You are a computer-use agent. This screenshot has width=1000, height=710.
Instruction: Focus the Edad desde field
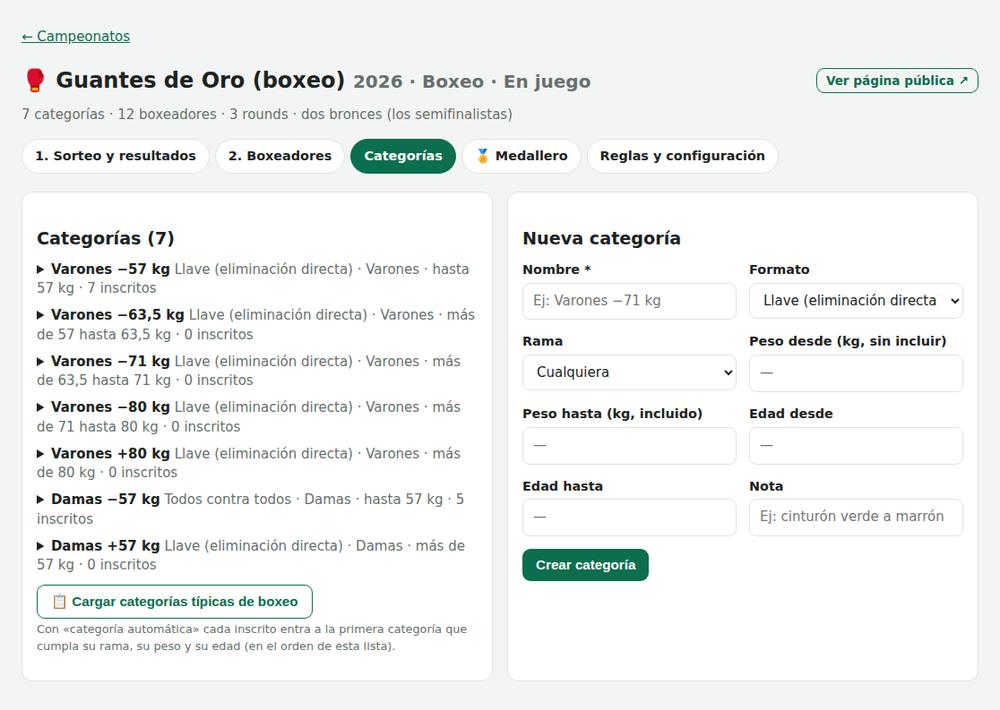[x=856, y=445]
